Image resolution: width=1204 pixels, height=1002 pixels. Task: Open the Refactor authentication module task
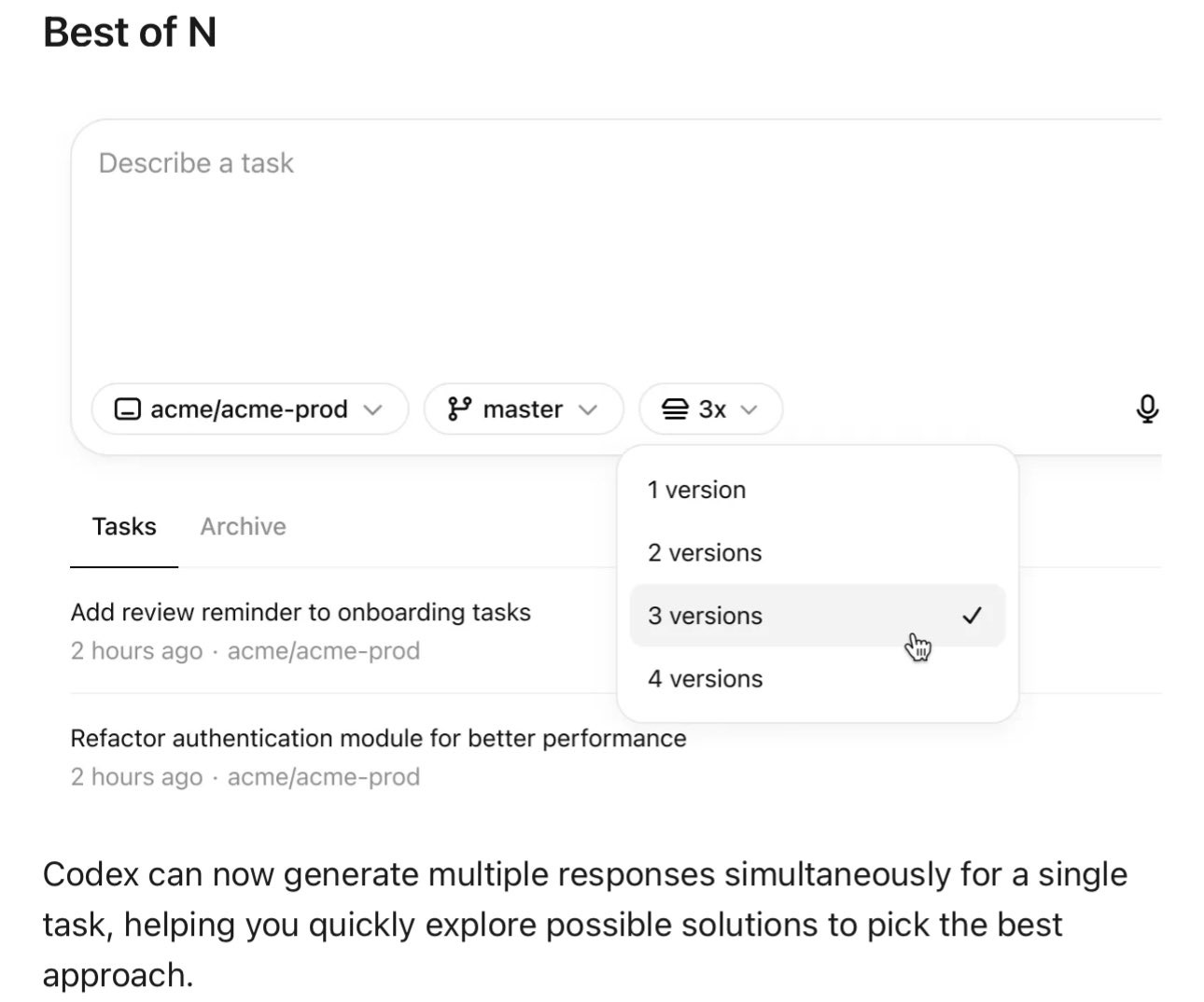[378, 738]
